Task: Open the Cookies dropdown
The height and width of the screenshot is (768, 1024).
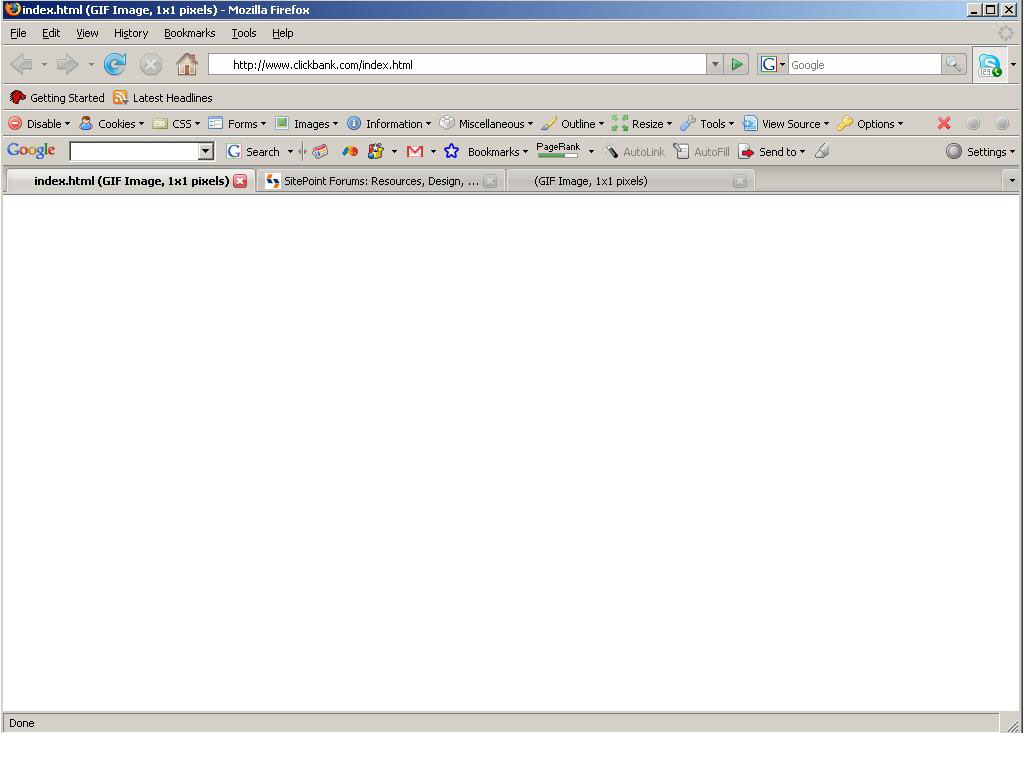Action: (x=112, y=123)
